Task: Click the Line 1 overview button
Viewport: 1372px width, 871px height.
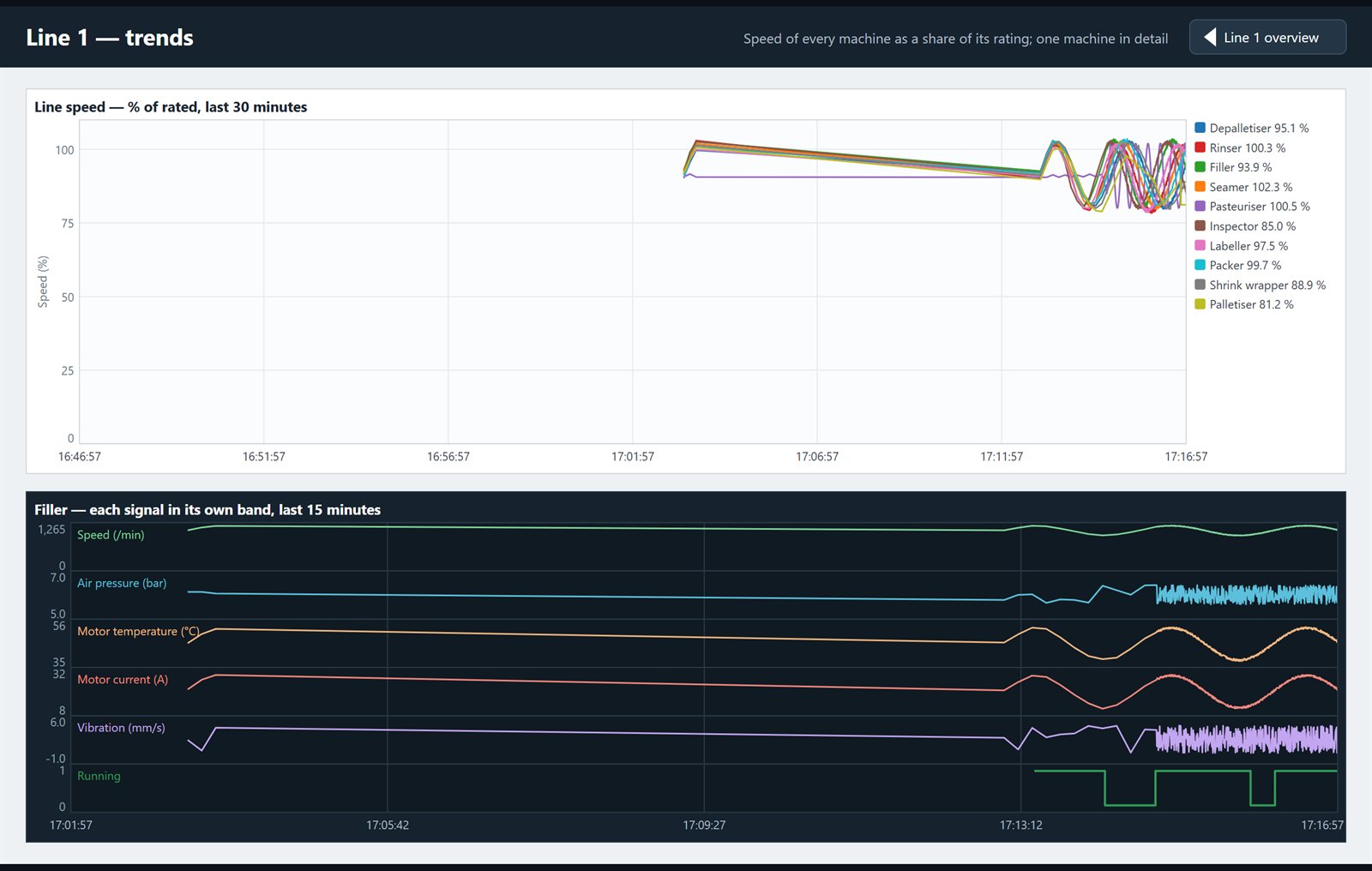Action: pos(1267,37)
